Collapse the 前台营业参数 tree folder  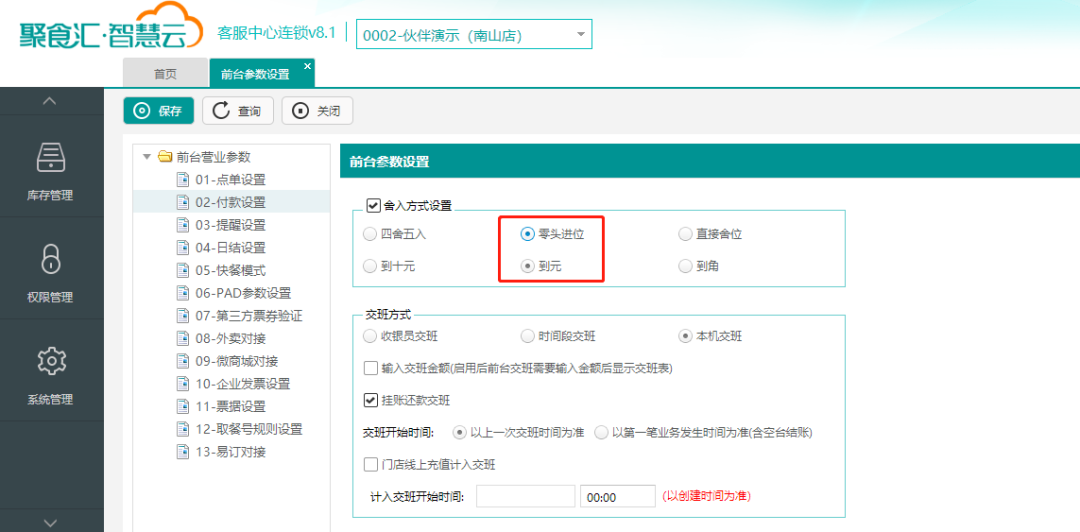click(x=147, y=157)
